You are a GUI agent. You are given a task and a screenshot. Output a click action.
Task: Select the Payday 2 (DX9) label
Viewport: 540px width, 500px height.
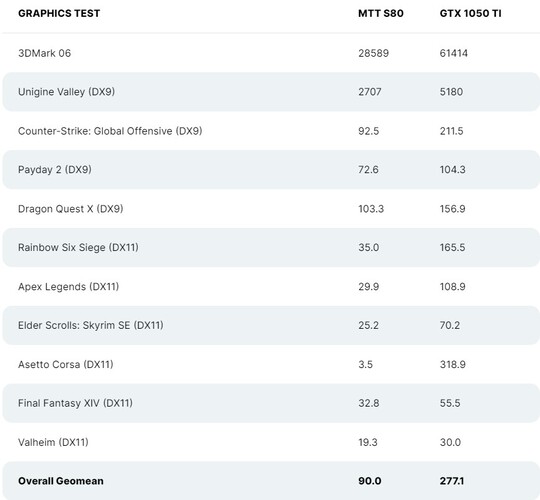(55, 170)
